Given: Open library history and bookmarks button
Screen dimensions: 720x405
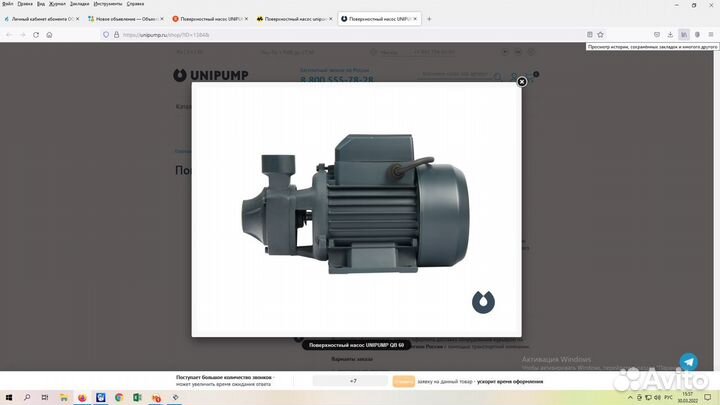Looking at the screenshot, I should [x=684, y=34].
